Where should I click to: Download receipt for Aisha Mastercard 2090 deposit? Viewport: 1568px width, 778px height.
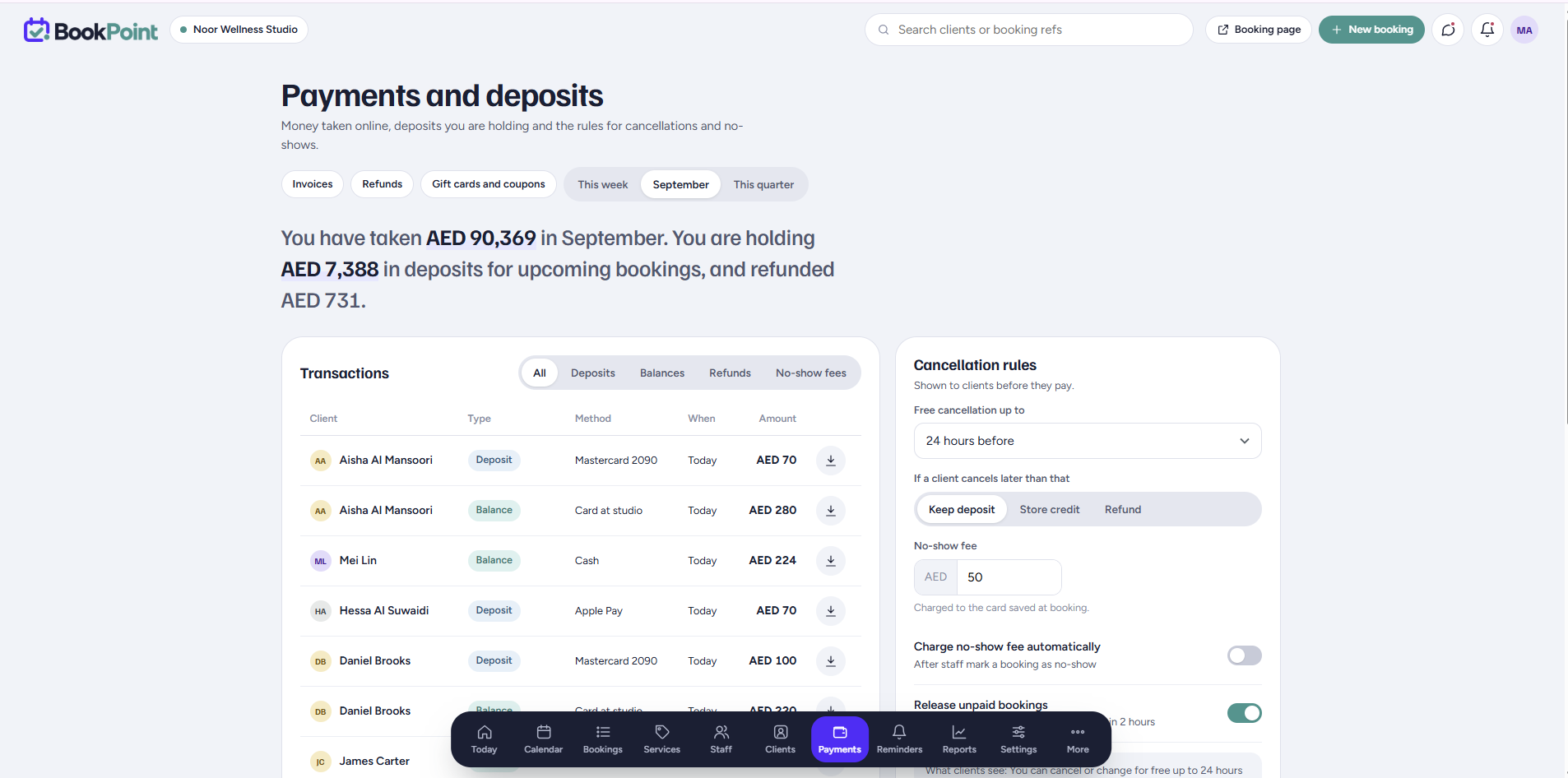(x=831, y=461)
